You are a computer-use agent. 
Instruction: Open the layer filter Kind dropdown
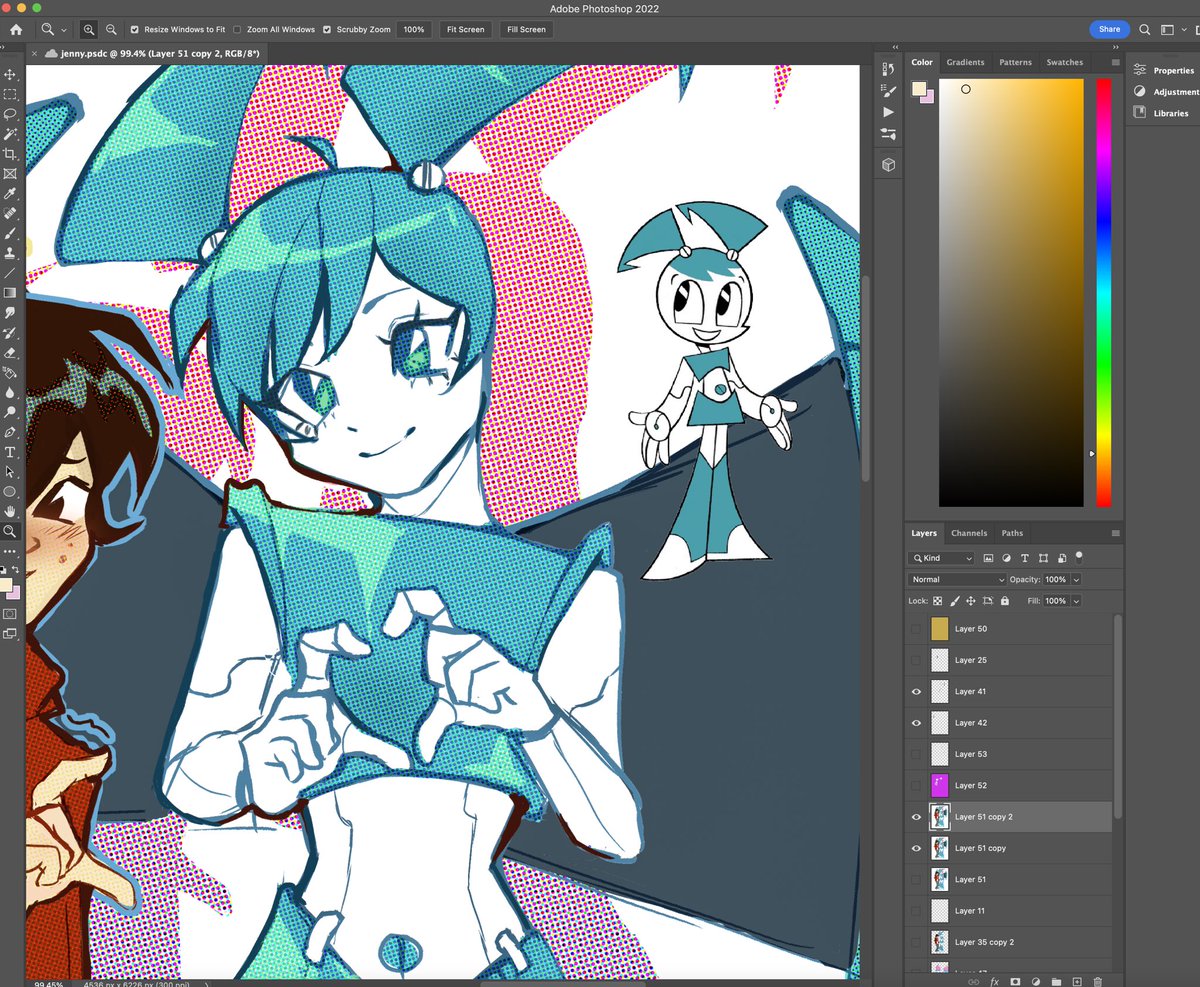coord(941,558)
